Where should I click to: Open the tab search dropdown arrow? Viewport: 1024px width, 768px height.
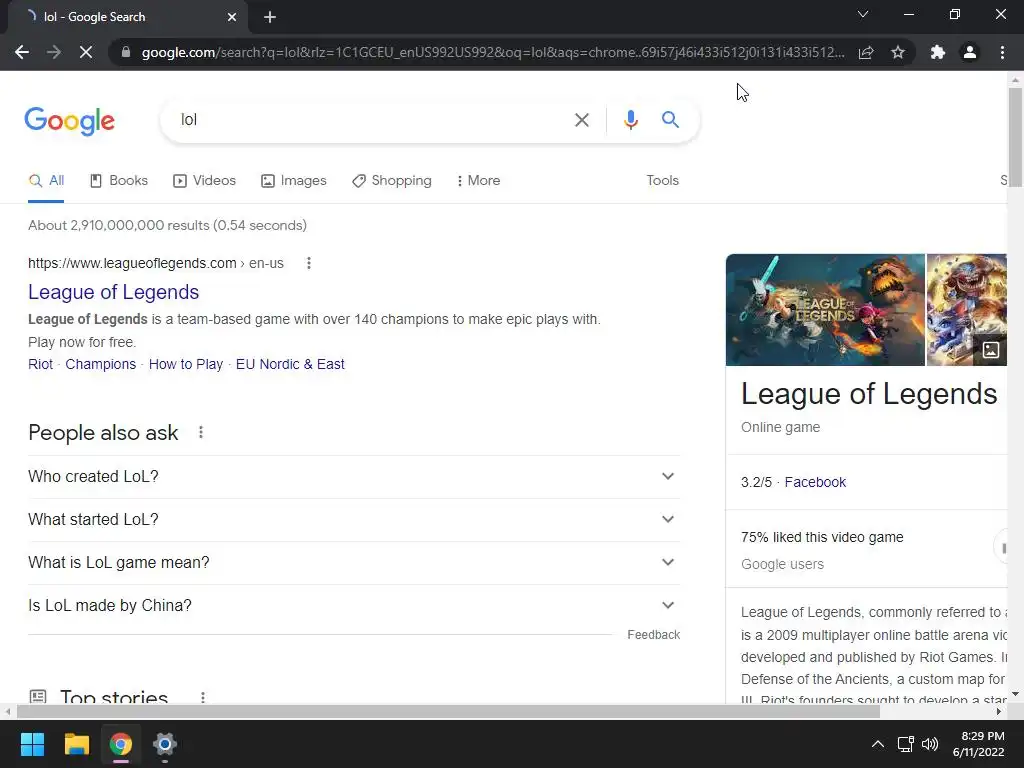pyautogui.click(x=863, y=14)
